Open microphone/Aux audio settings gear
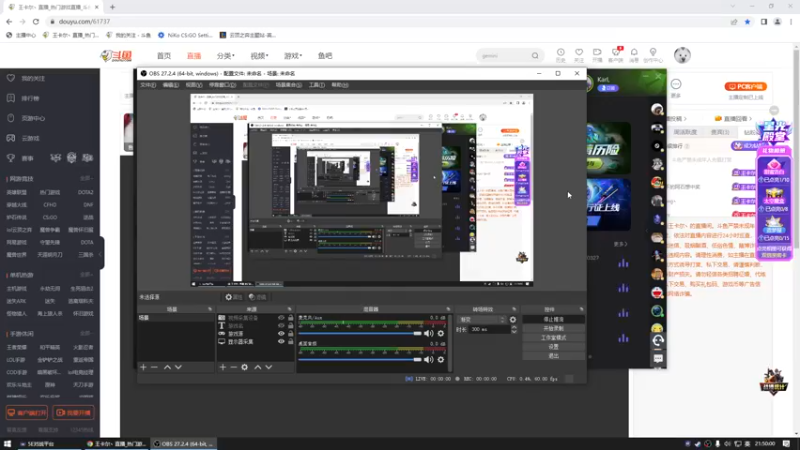This screenshot has width=800, height=450. pos(441,334)
